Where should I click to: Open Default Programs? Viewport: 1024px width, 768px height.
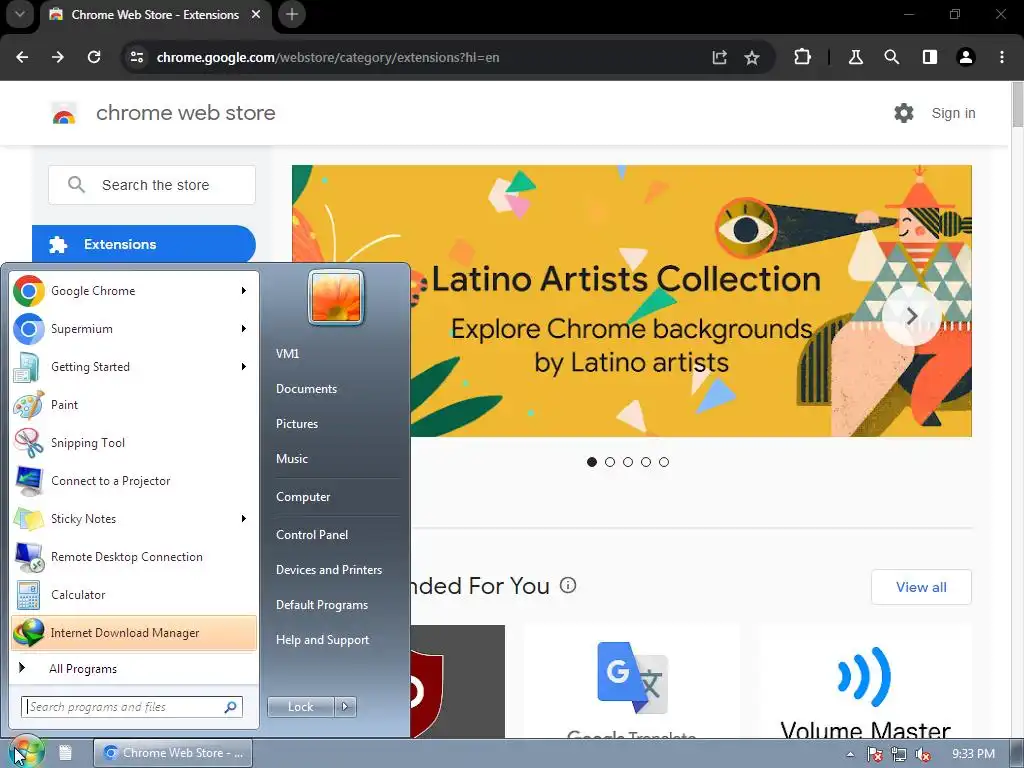click(x=321, y=605)
